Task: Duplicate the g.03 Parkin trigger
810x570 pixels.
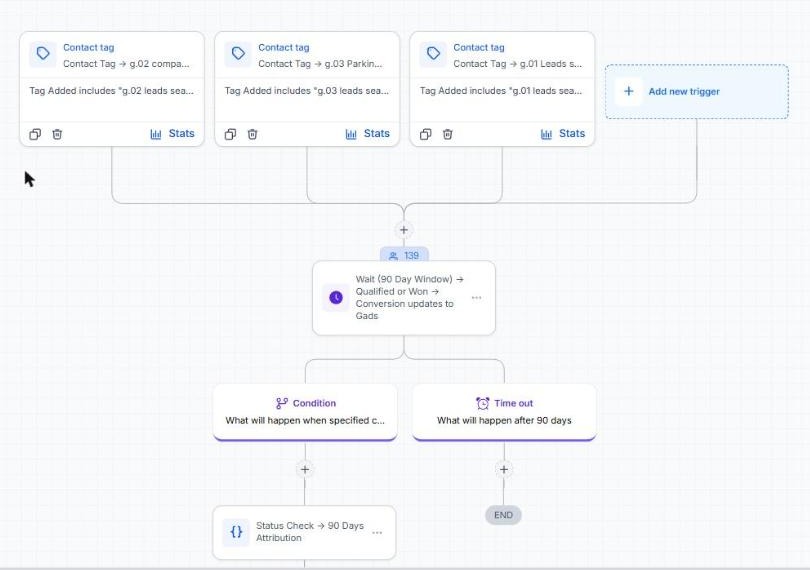Action: point(230,134)
